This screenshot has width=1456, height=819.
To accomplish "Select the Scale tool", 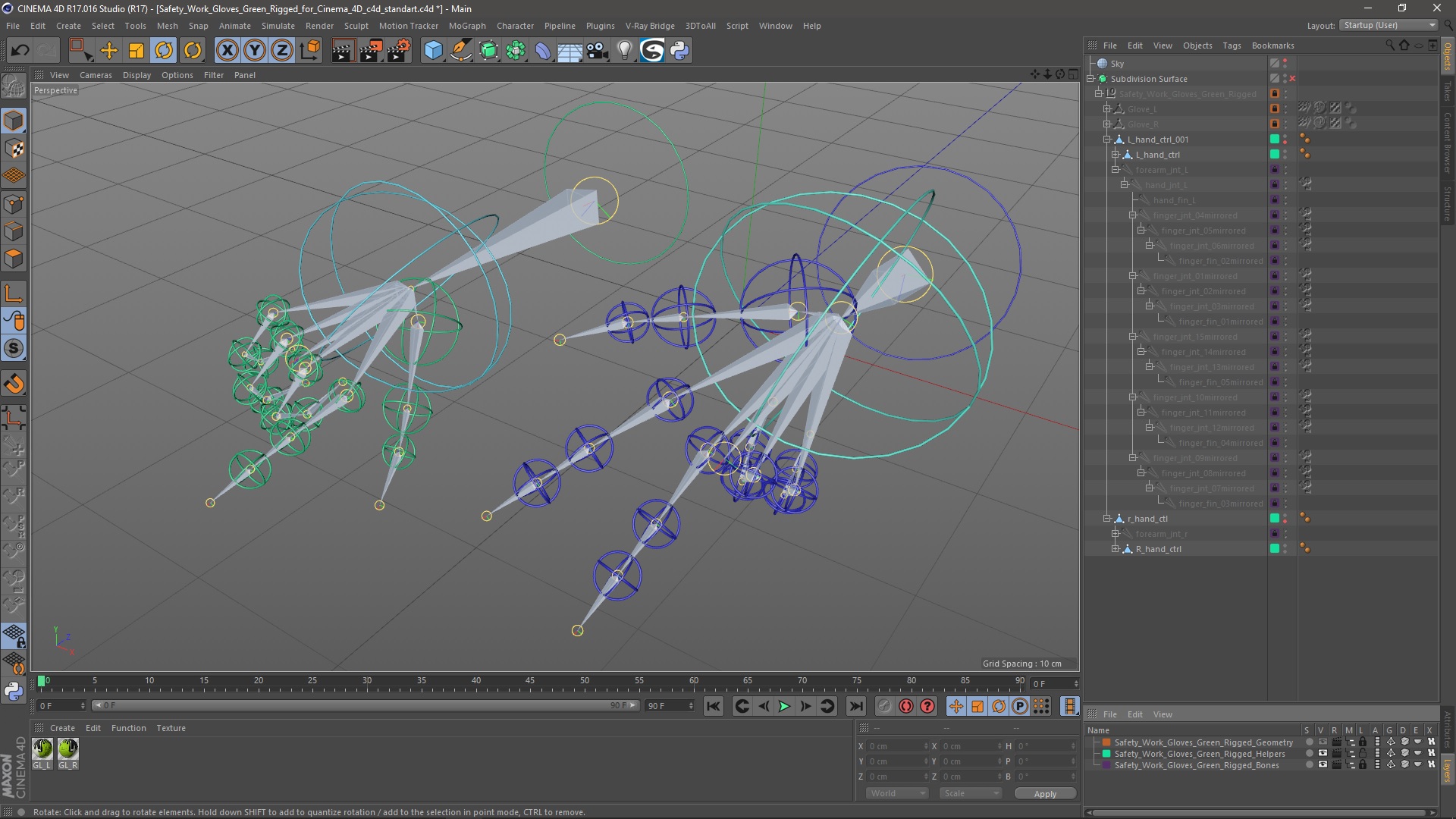I will pos(136,51).
